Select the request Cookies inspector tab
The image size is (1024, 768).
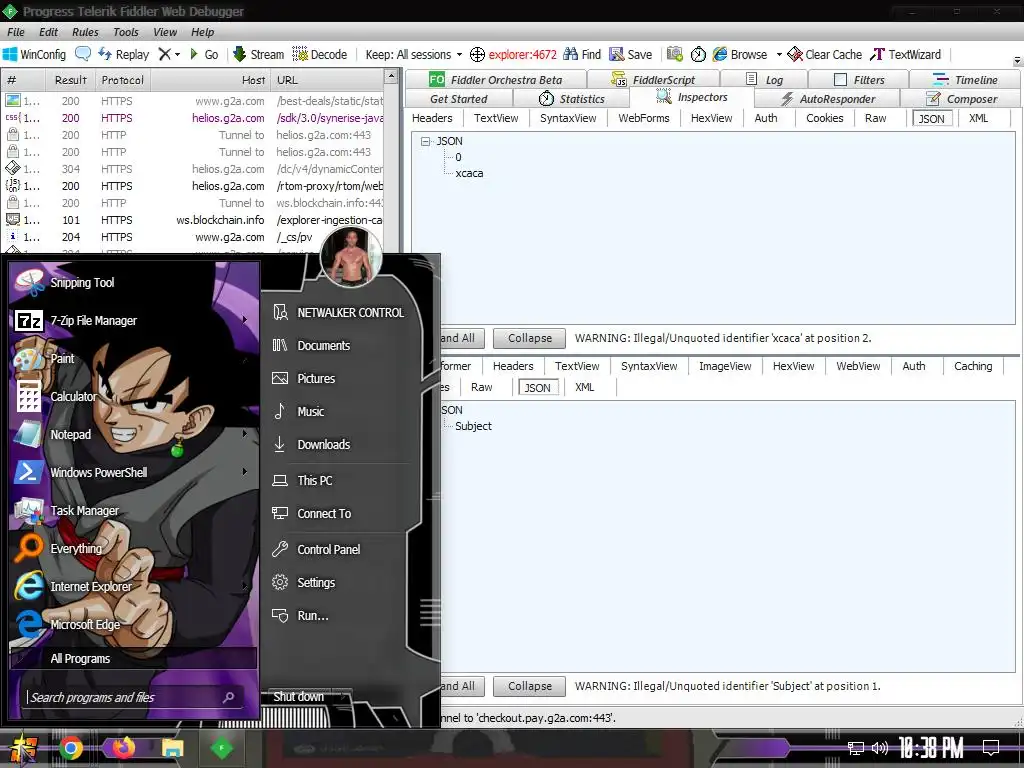(x=824, y=118)
